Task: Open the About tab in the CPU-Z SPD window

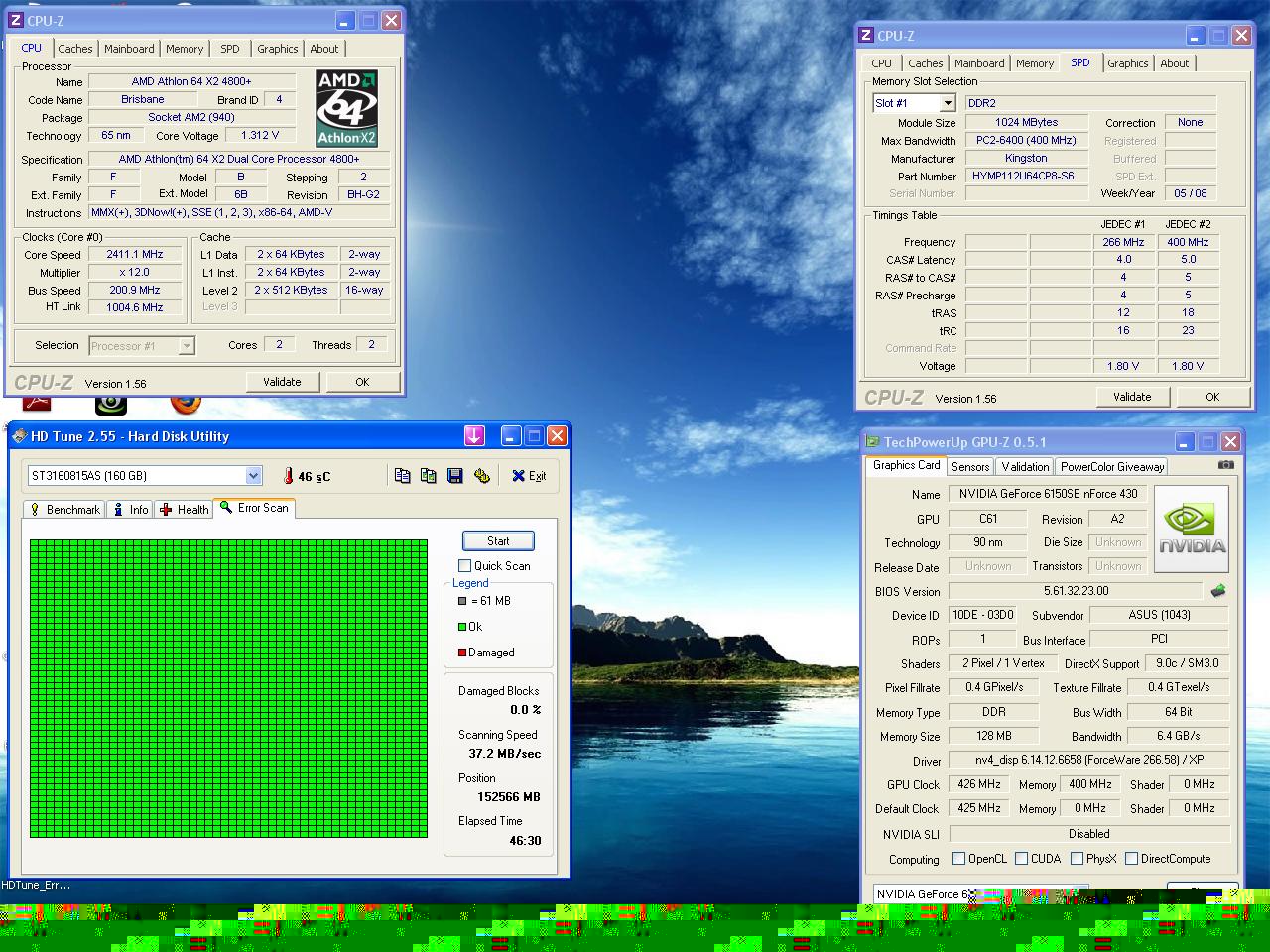Action: 1175,63
